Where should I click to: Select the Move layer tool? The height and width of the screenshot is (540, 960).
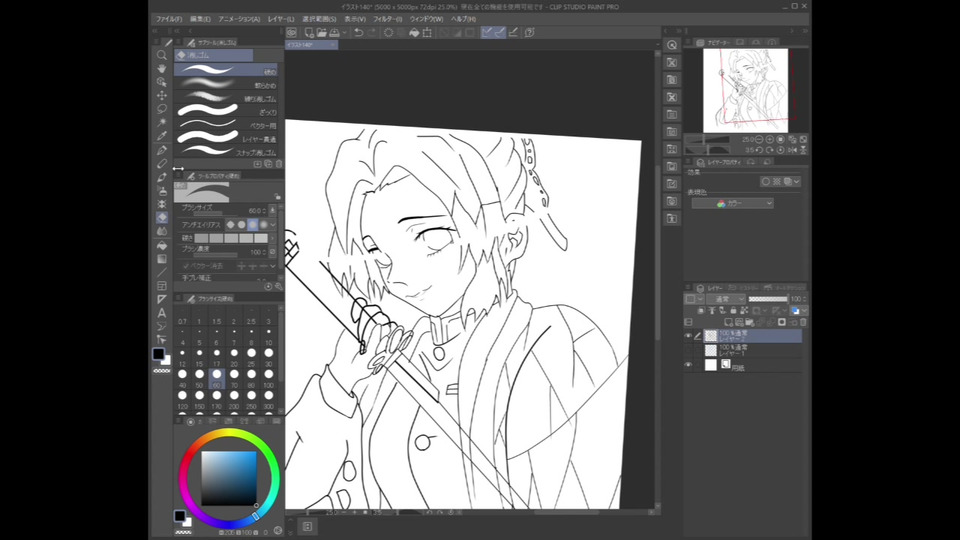tap(162, 96)
